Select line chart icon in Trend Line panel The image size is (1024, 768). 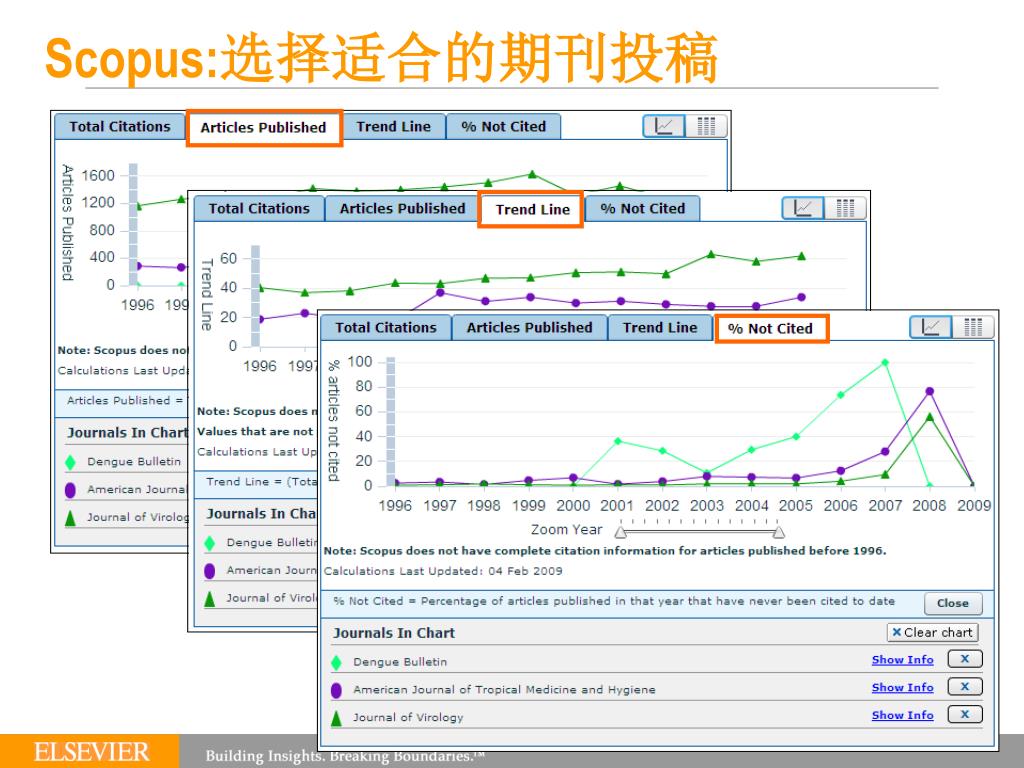pyautogui.click(x=803, y=208)
